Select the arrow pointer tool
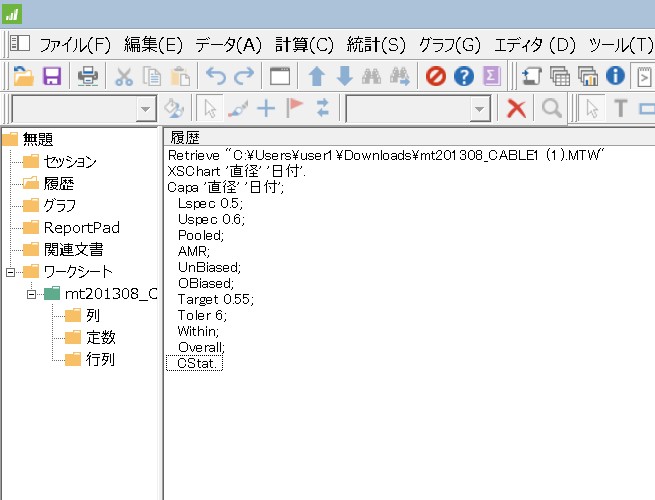Screen dimensions: 655x500 pos(210,108)
